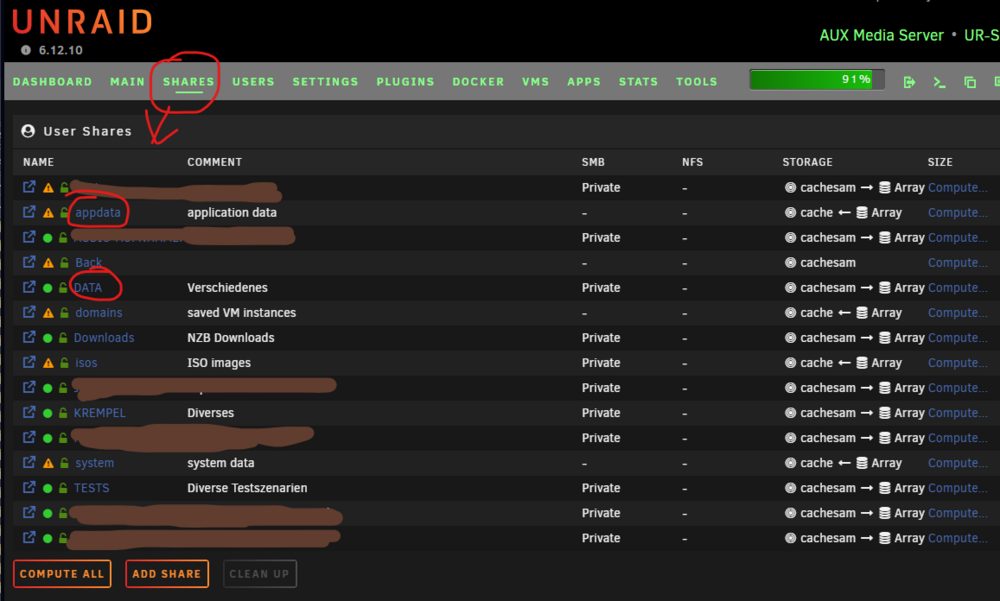Open the SHARES tab
The width and height of the screenshot is (1000, 601).
(x=188, y=82)
